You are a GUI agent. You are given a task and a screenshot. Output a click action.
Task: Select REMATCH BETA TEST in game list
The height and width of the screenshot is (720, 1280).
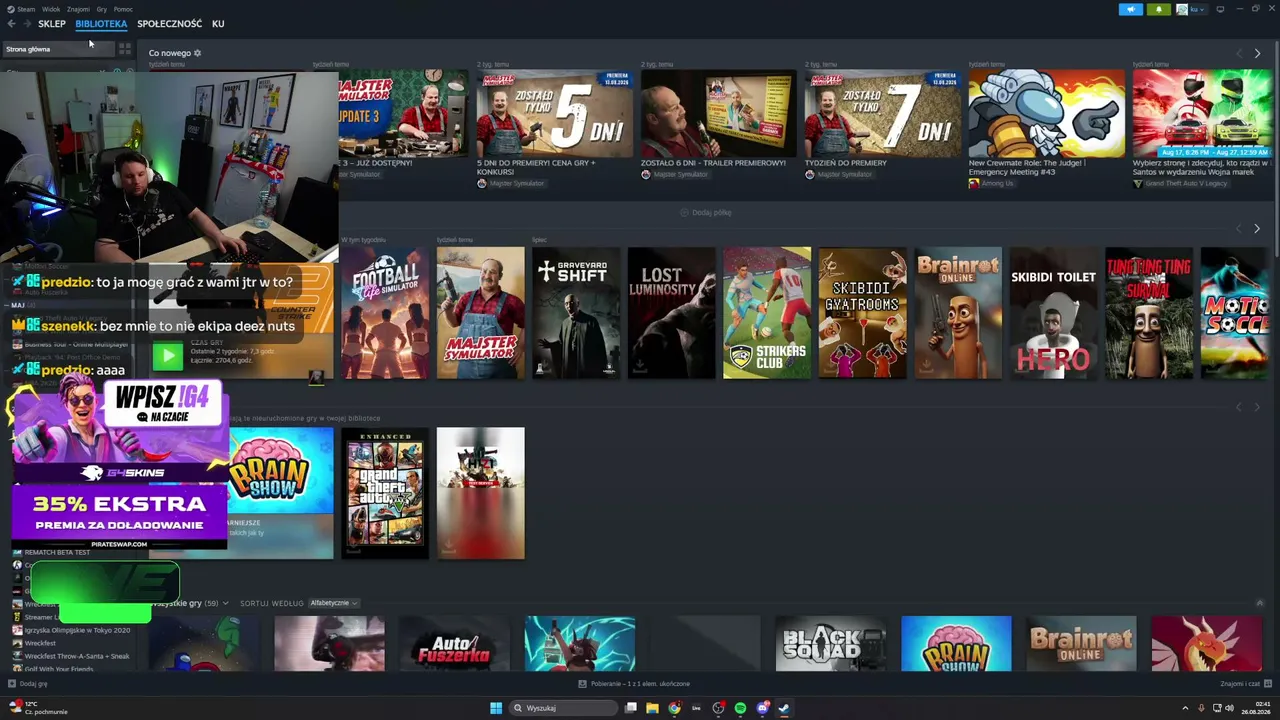pyautogui.click(x=57, y=552)
